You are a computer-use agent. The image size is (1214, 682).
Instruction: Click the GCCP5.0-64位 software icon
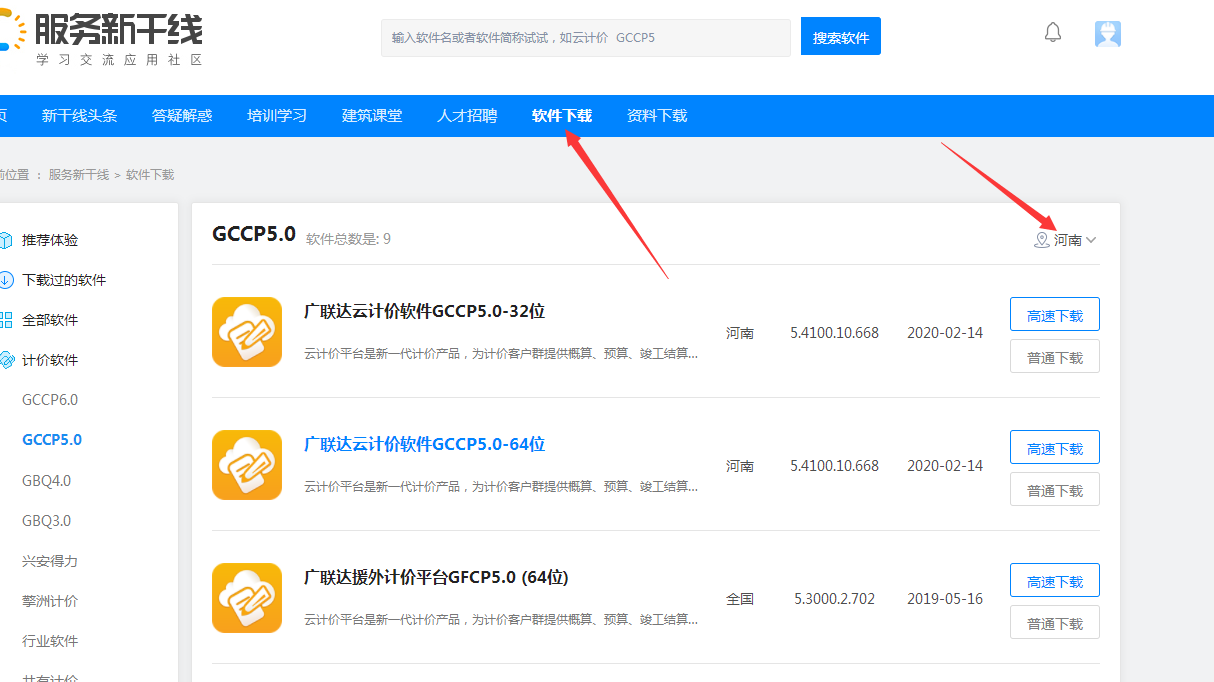pyautogui.click(x=247, y=465)
